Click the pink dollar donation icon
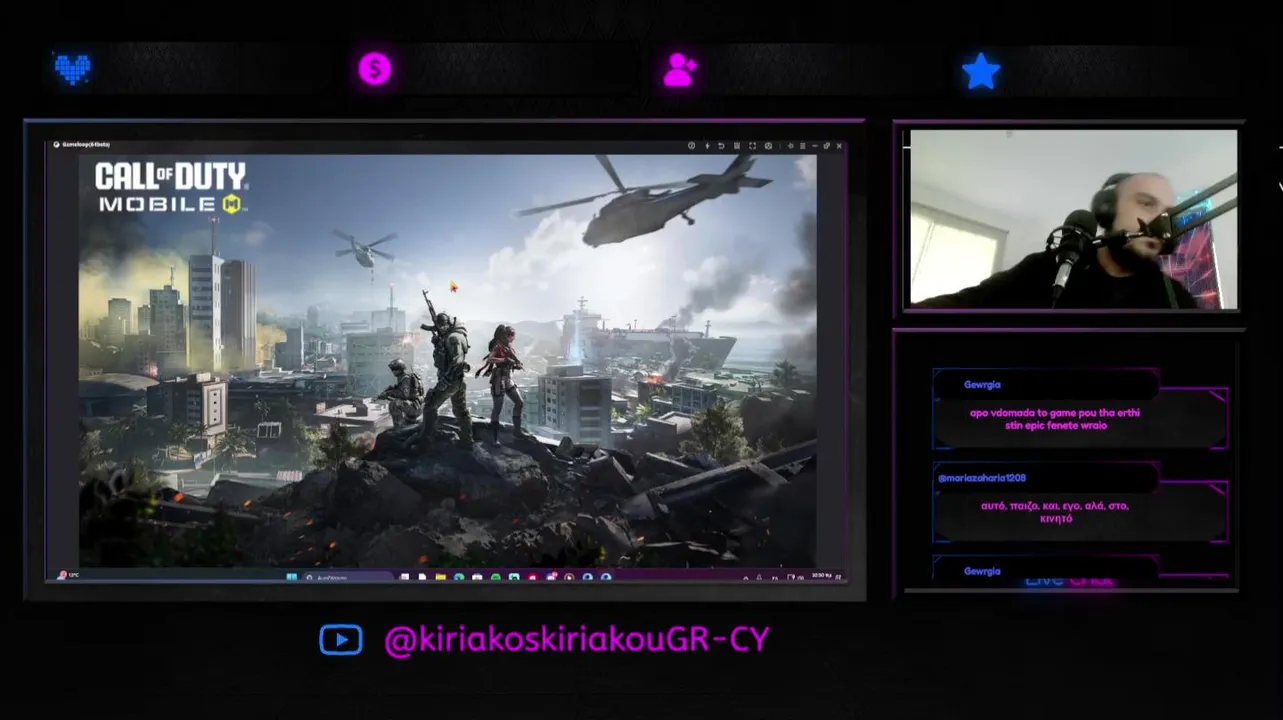 point(375,69)
